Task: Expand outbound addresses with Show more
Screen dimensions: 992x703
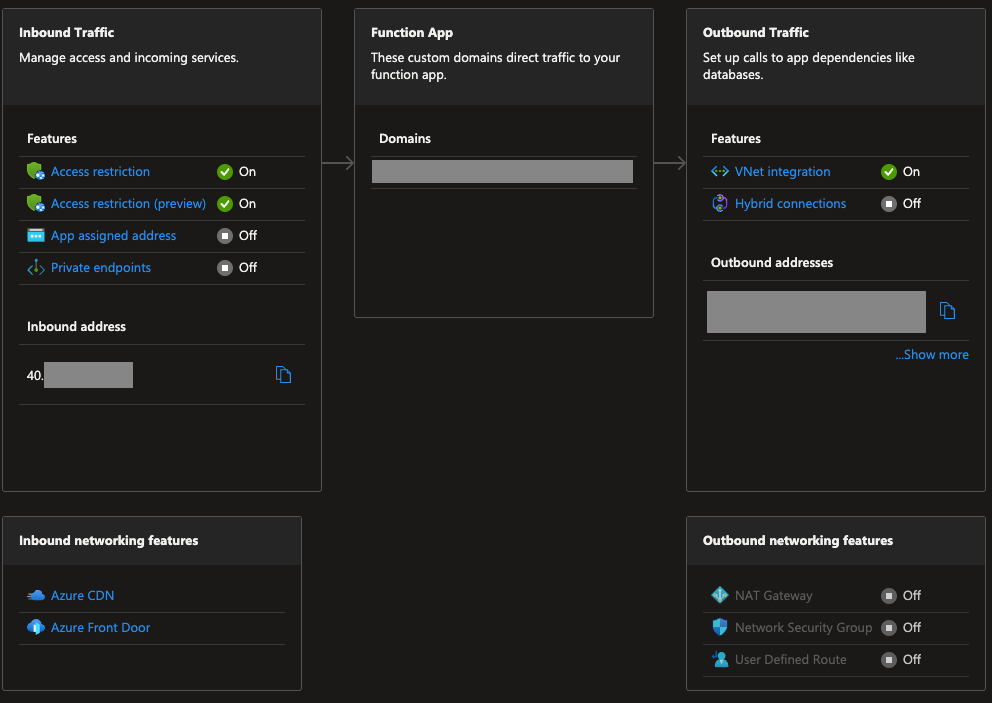Action: click(x=931, y=354)
